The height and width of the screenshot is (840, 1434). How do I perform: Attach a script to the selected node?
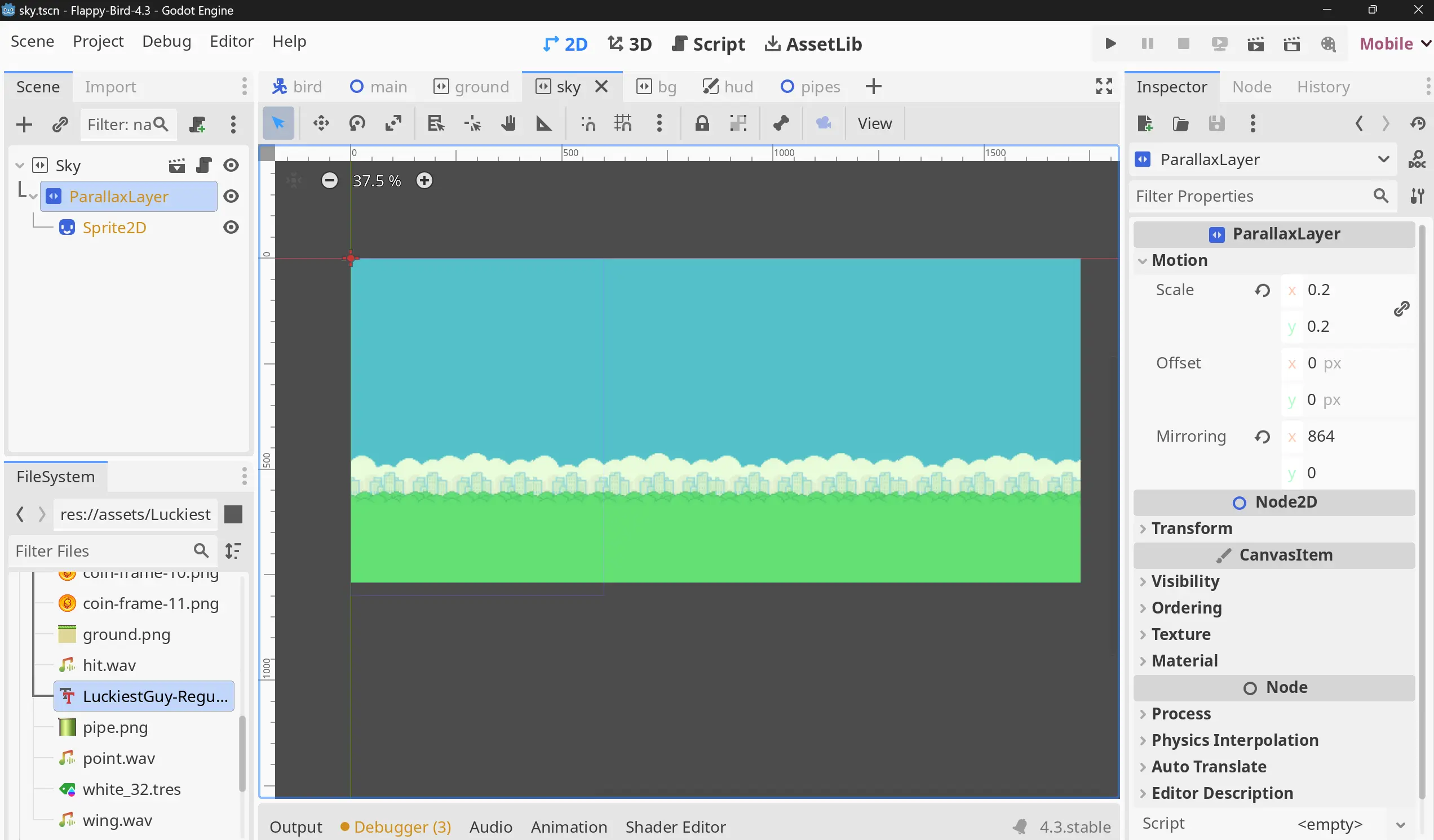(197, 125)
